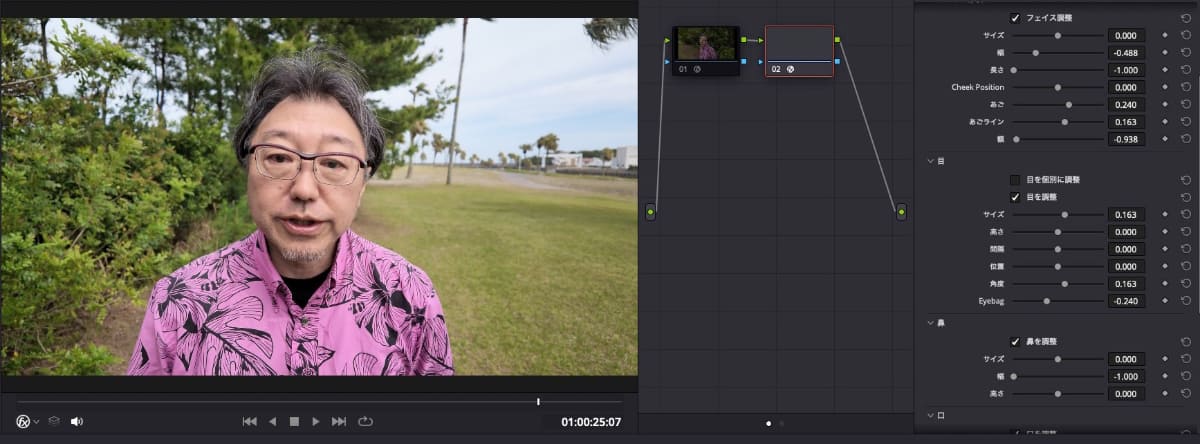Screen dimensions: 1200x444
Task: Edit the 額 value -0.938 field
Action: [x=1126, y=139]
